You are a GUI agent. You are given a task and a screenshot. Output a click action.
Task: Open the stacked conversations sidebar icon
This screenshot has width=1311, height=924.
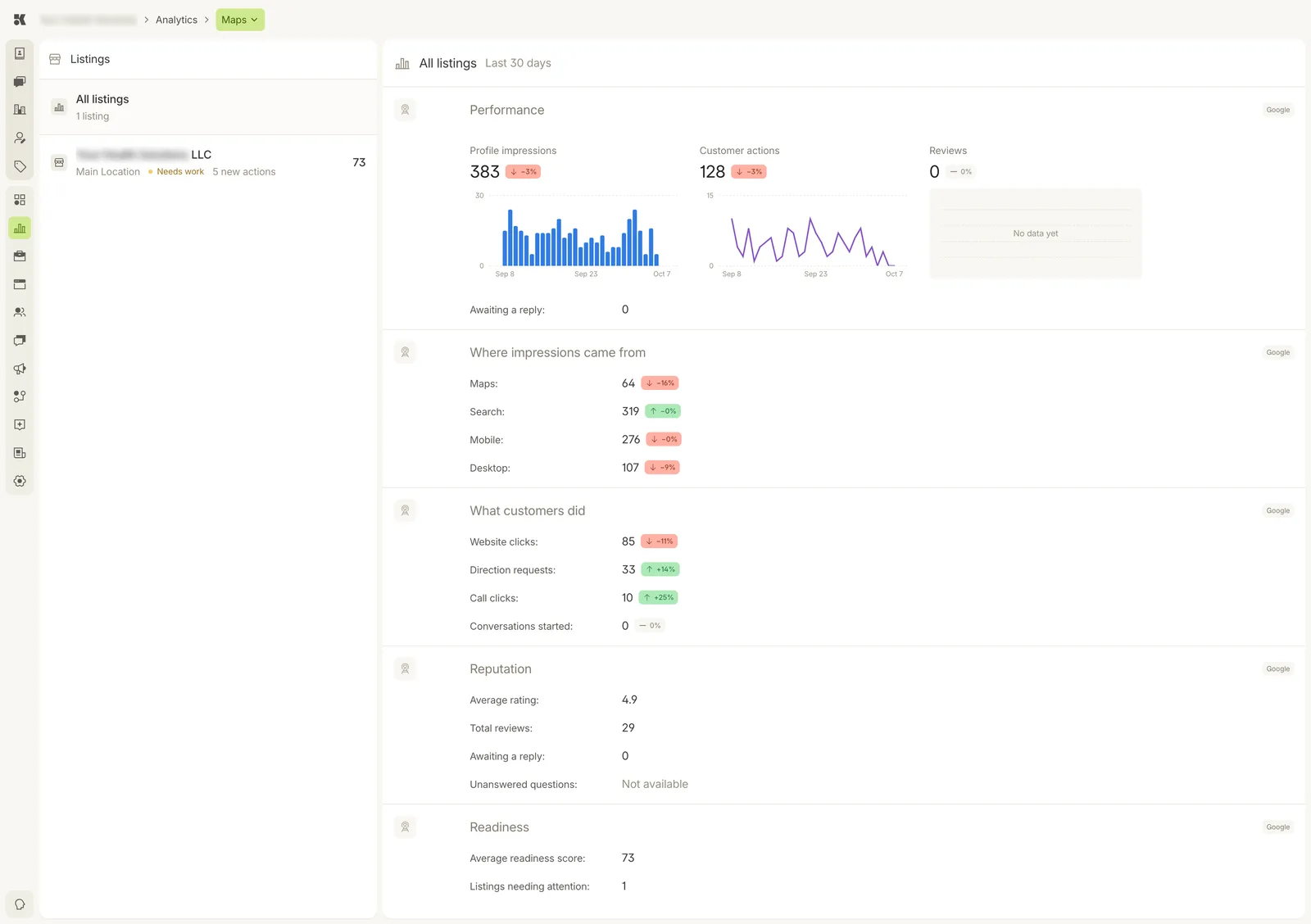pos(20,340)
